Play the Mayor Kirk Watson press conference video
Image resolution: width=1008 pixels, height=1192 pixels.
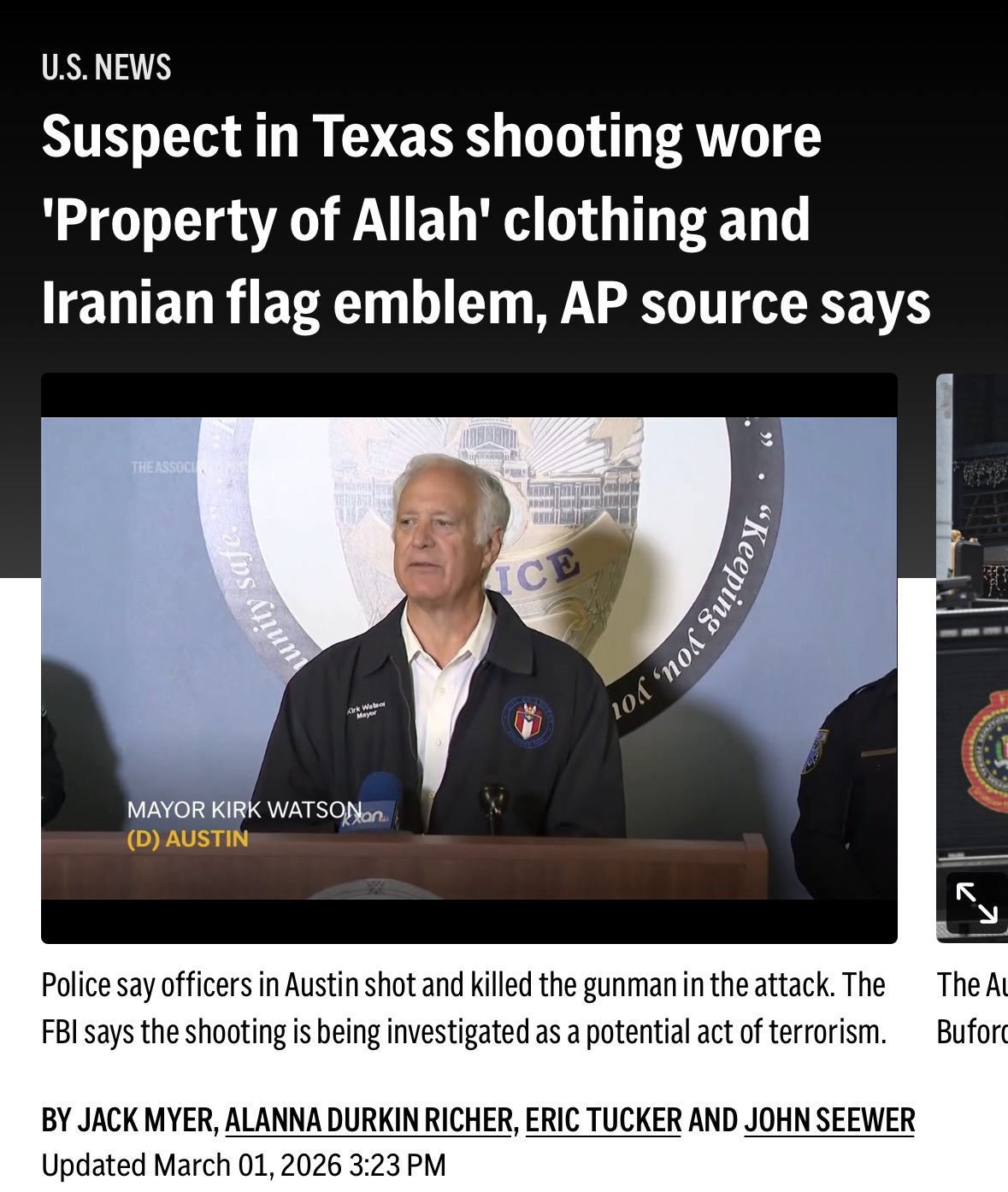(469, 658)
